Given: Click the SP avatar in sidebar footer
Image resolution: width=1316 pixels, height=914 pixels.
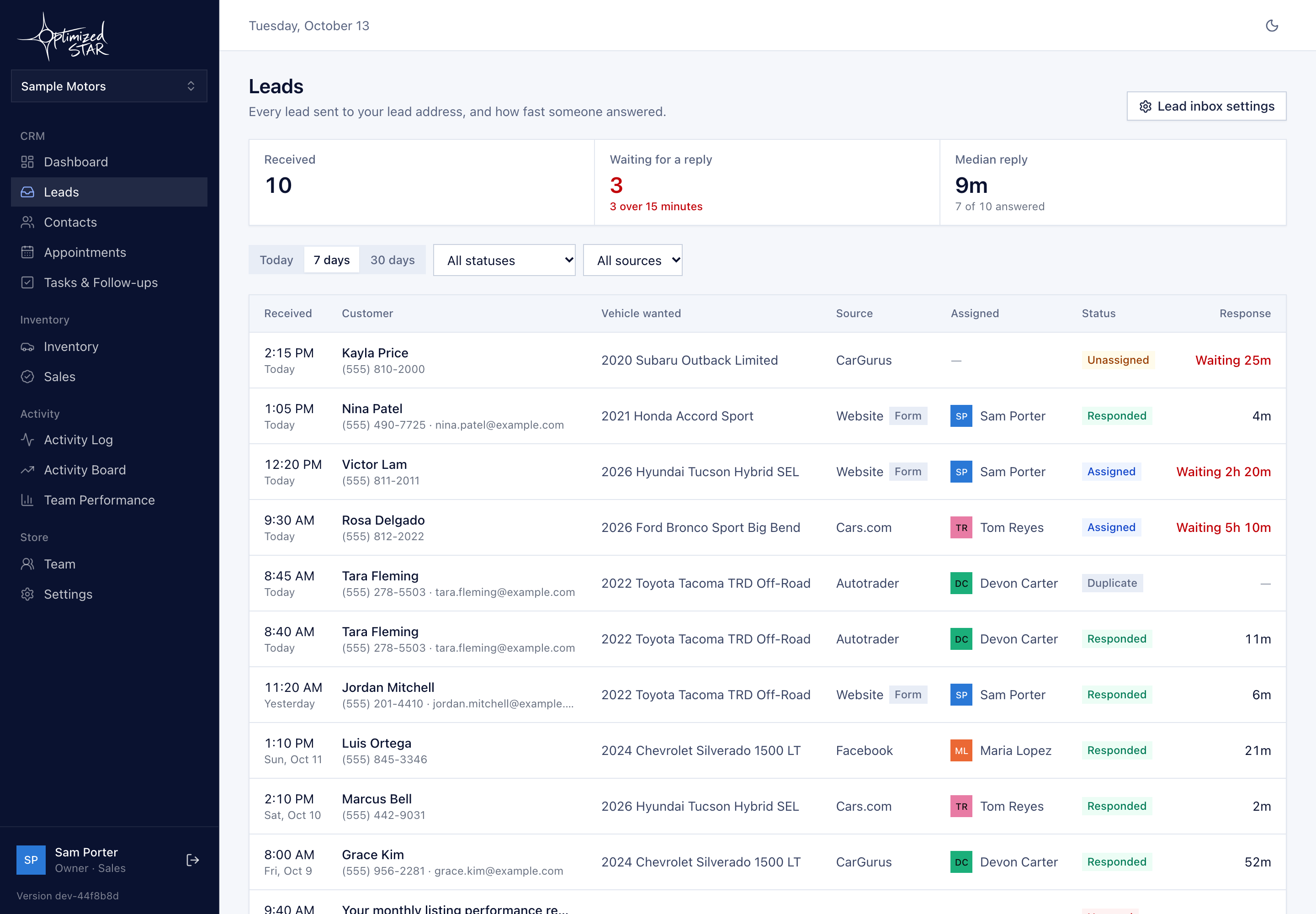Looking at the screenshot, I should point(31,860).
